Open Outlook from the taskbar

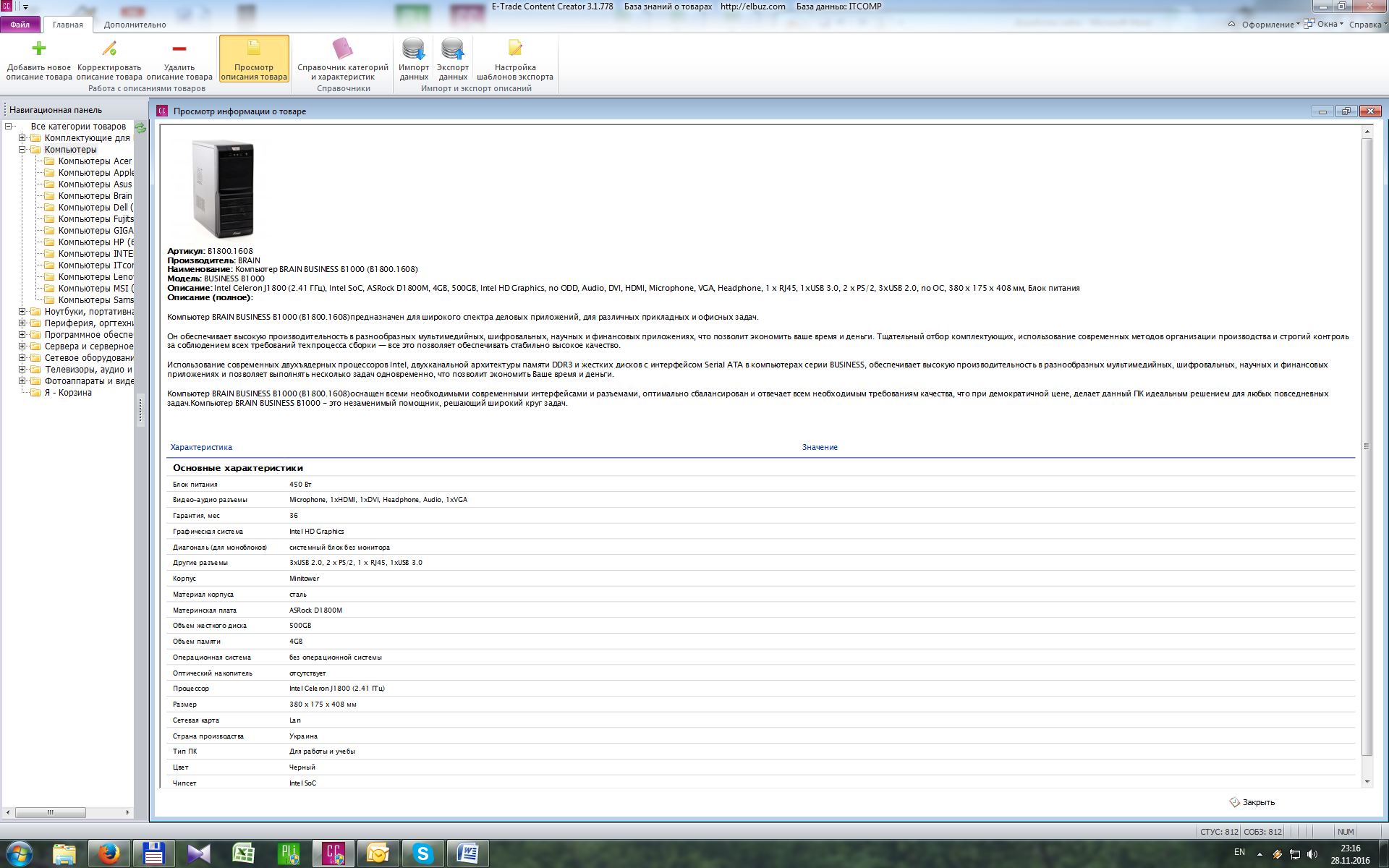pos(378,854)
